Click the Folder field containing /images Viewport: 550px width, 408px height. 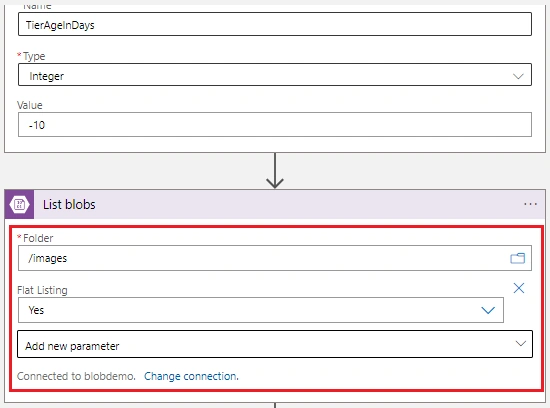click(x=275, y=258)
